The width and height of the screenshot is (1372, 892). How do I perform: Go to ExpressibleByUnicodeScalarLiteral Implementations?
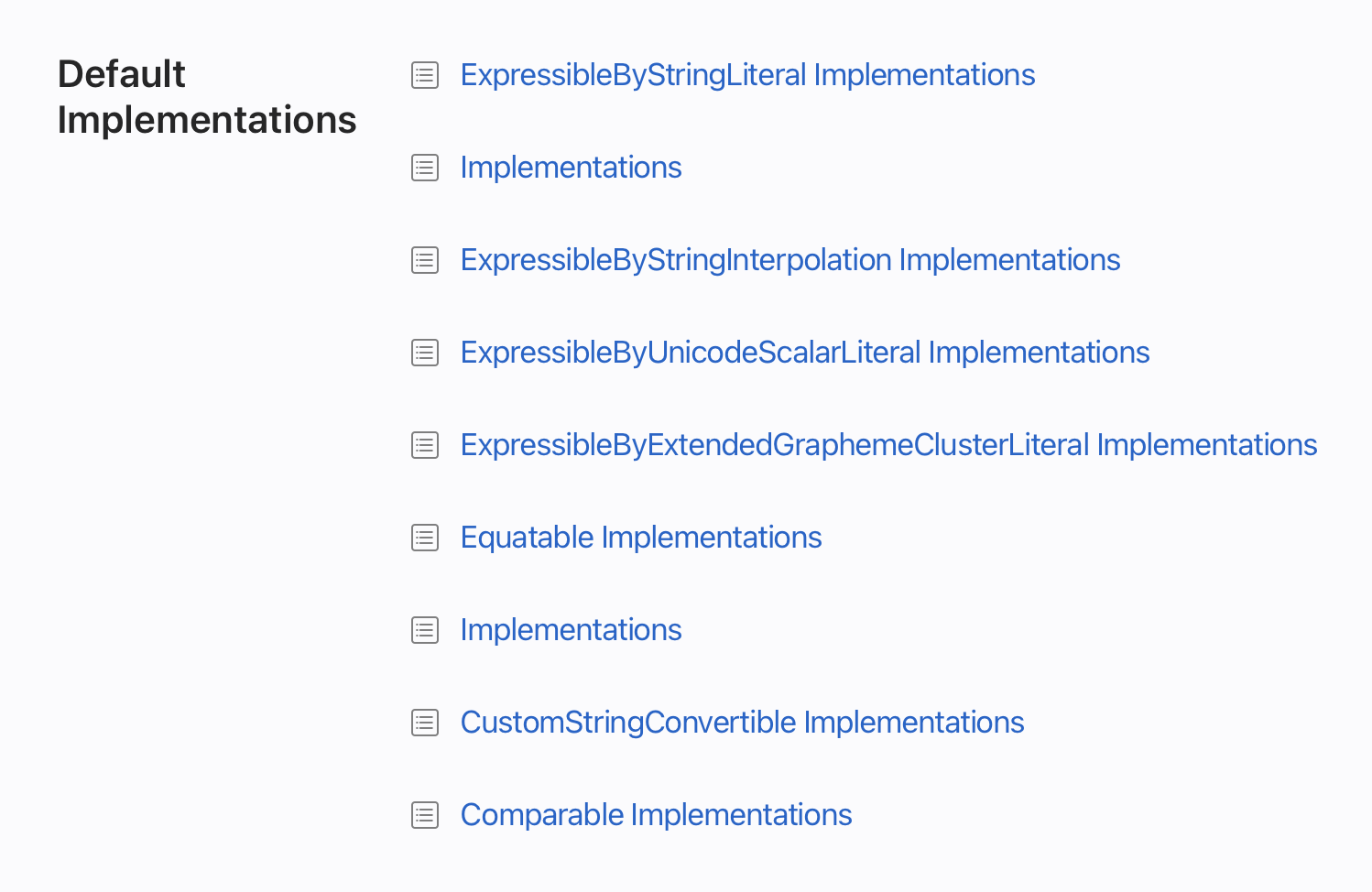[x=804, y=353]
